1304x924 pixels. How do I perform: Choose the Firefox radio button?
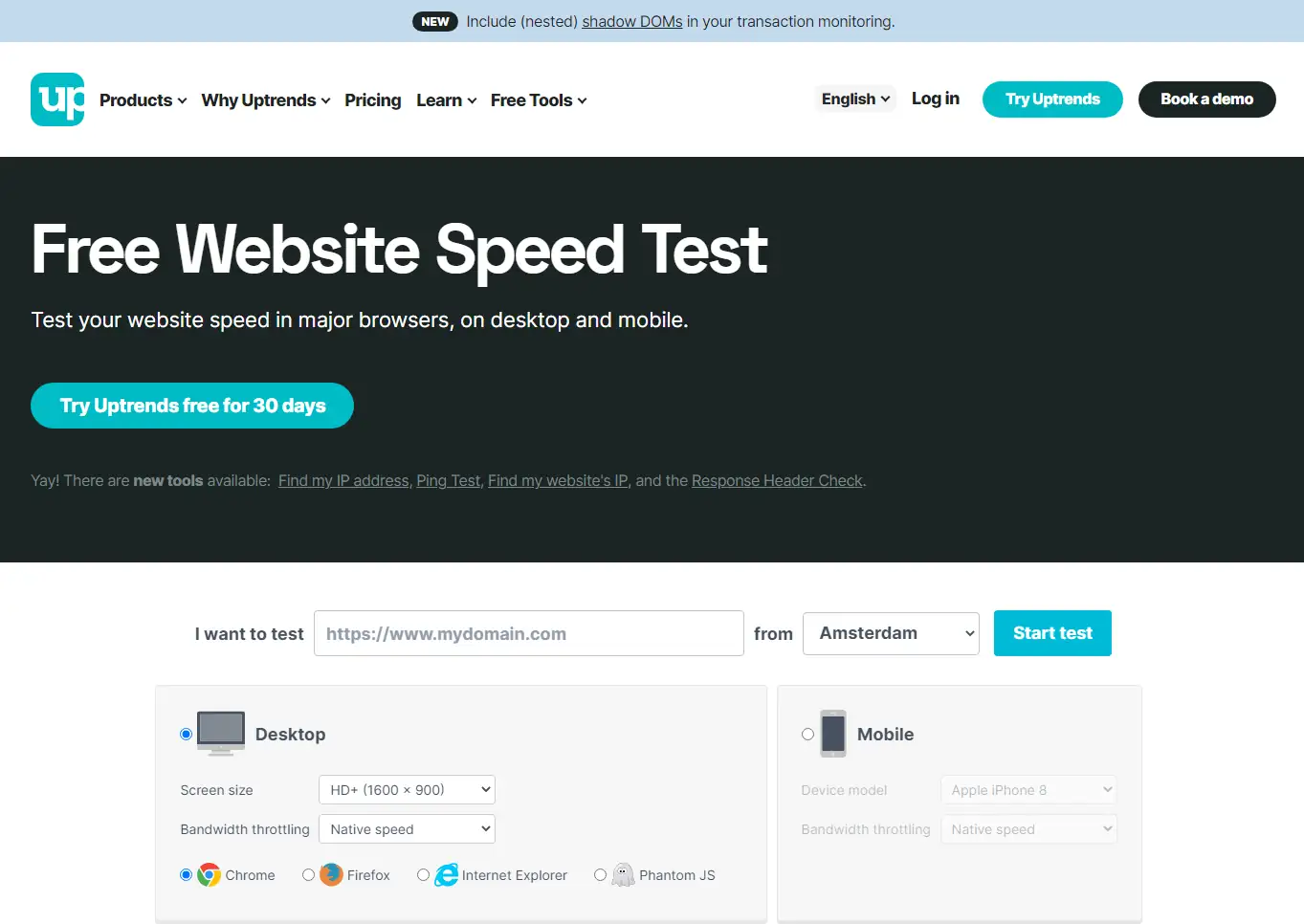click(308, 875)
